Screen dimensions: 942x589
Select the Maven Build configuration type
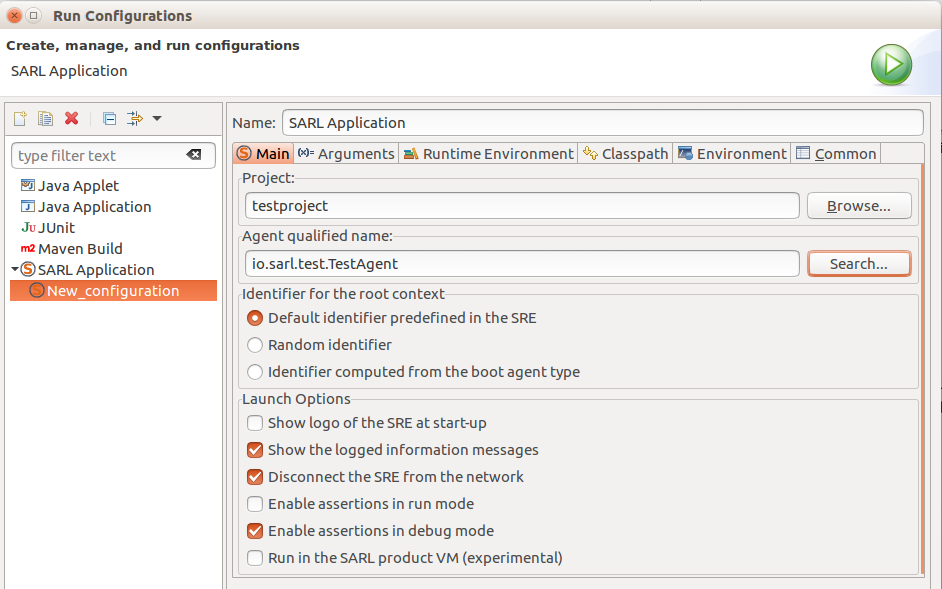(x=71, y=249)
